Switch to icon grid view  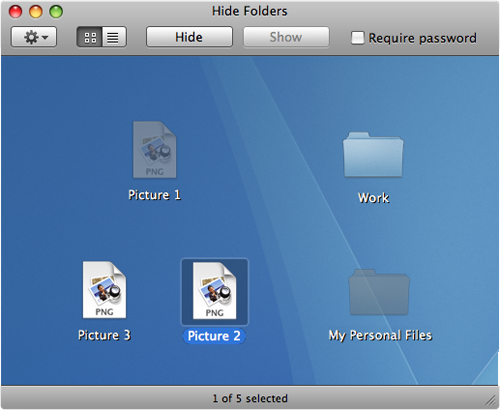coord(89,37)
